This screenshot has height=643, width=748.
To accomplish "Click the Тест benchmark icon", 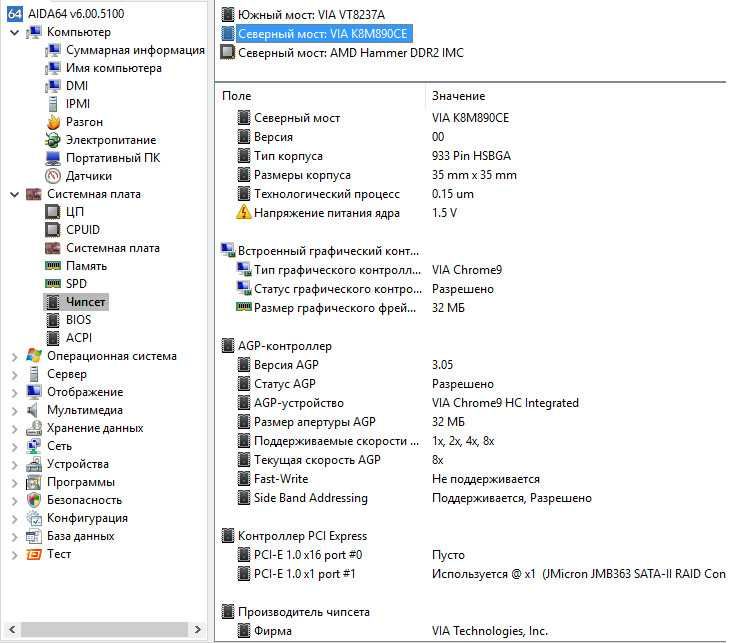I will (34, 554).
